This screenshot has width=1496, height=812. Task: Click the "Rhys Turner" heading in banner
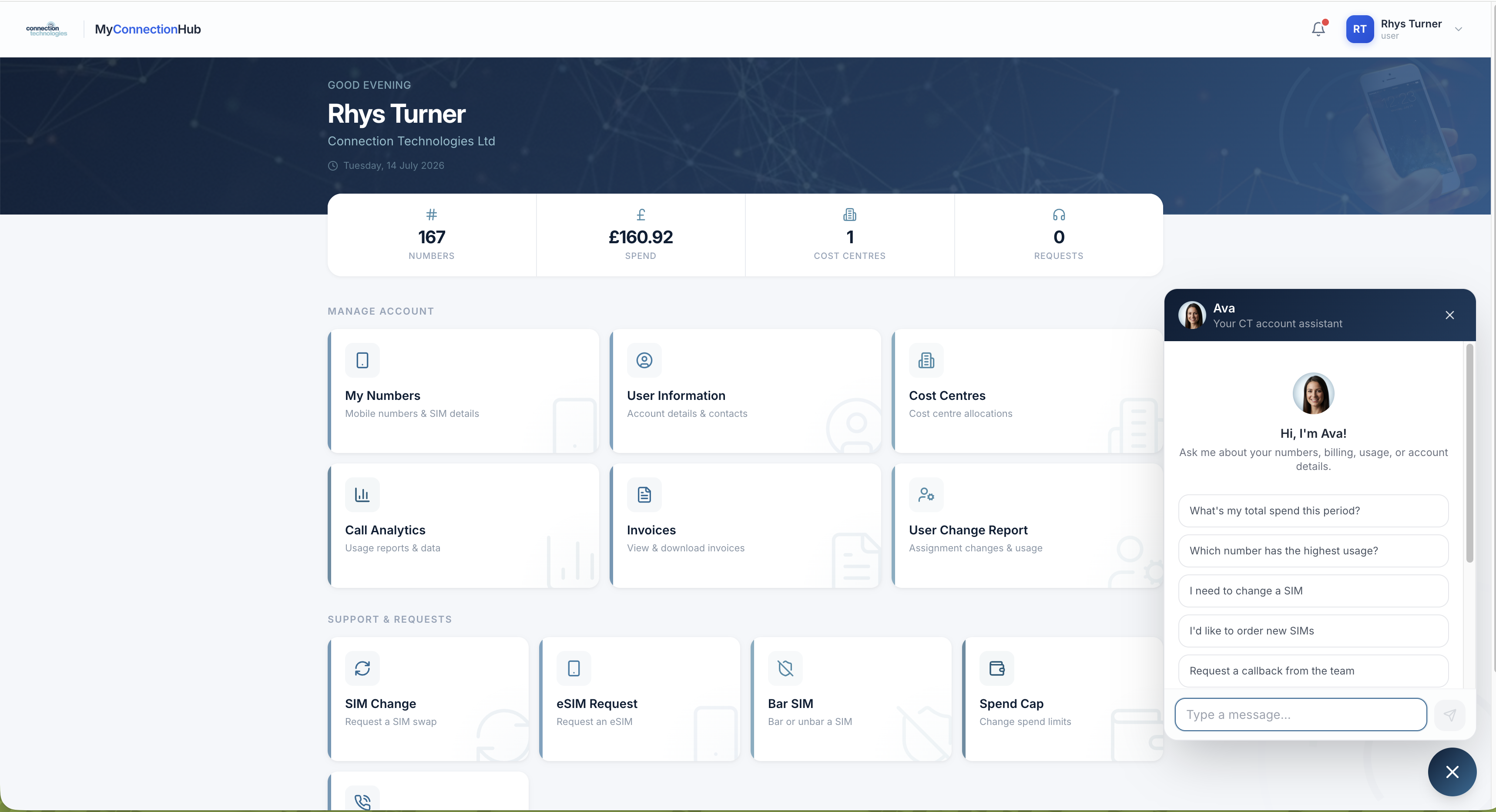coord(397,114)
